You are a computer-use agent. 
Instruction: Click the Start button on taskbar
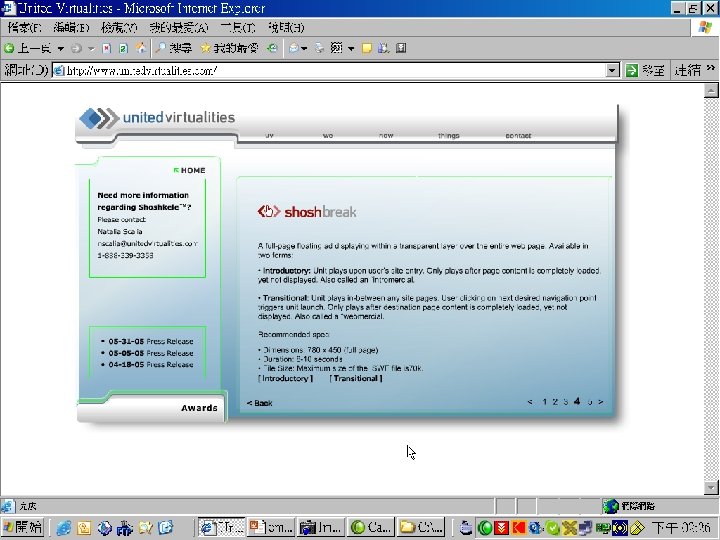(x=23, y=527)
